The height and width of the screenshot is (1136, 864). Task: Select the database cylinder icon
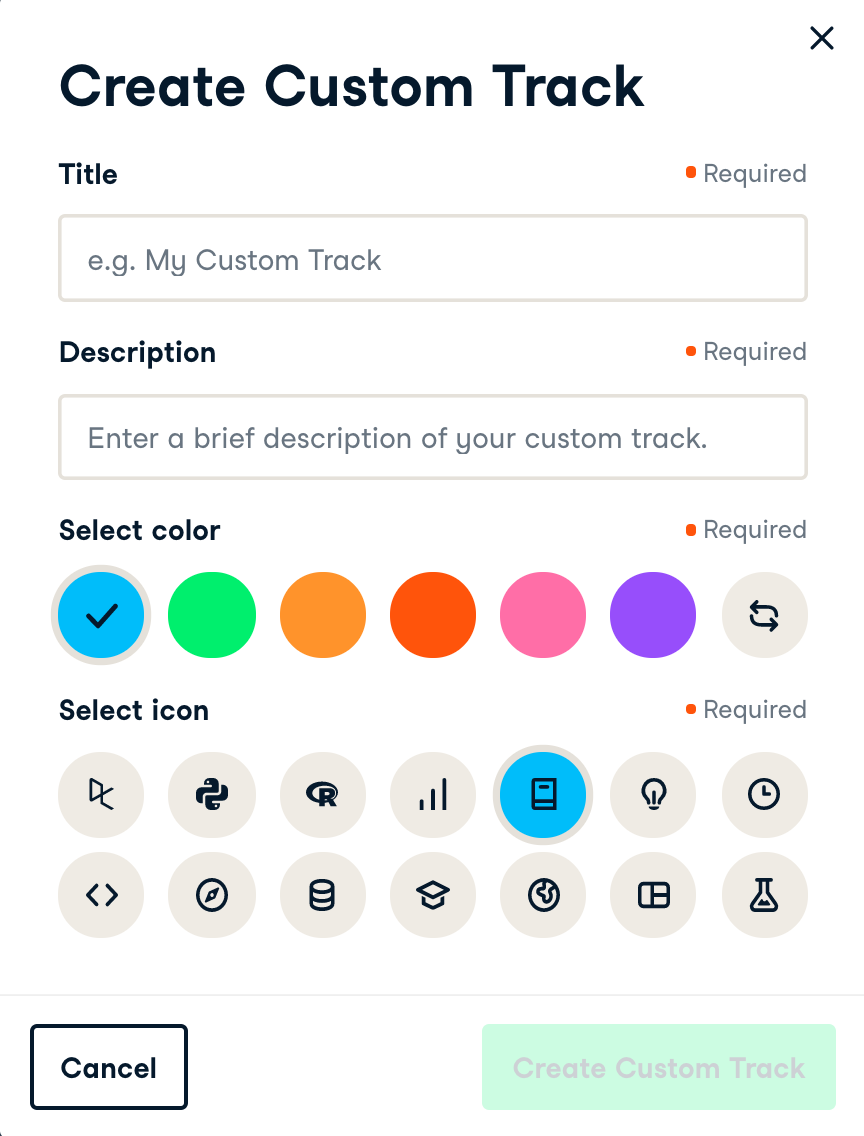[323, 895]
